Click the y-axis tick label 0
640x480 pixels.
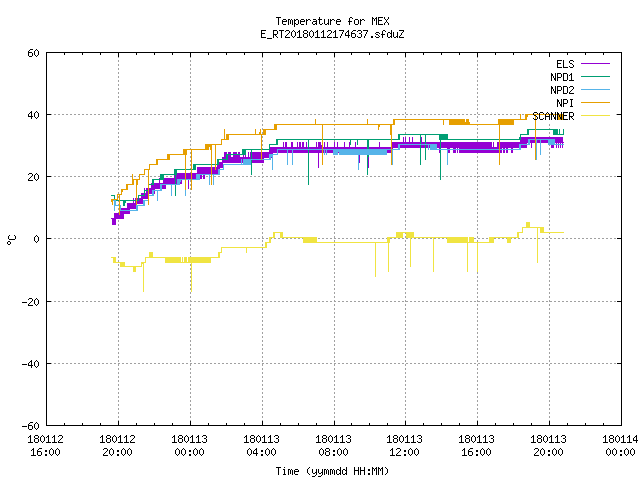click(x=37, y=239)
